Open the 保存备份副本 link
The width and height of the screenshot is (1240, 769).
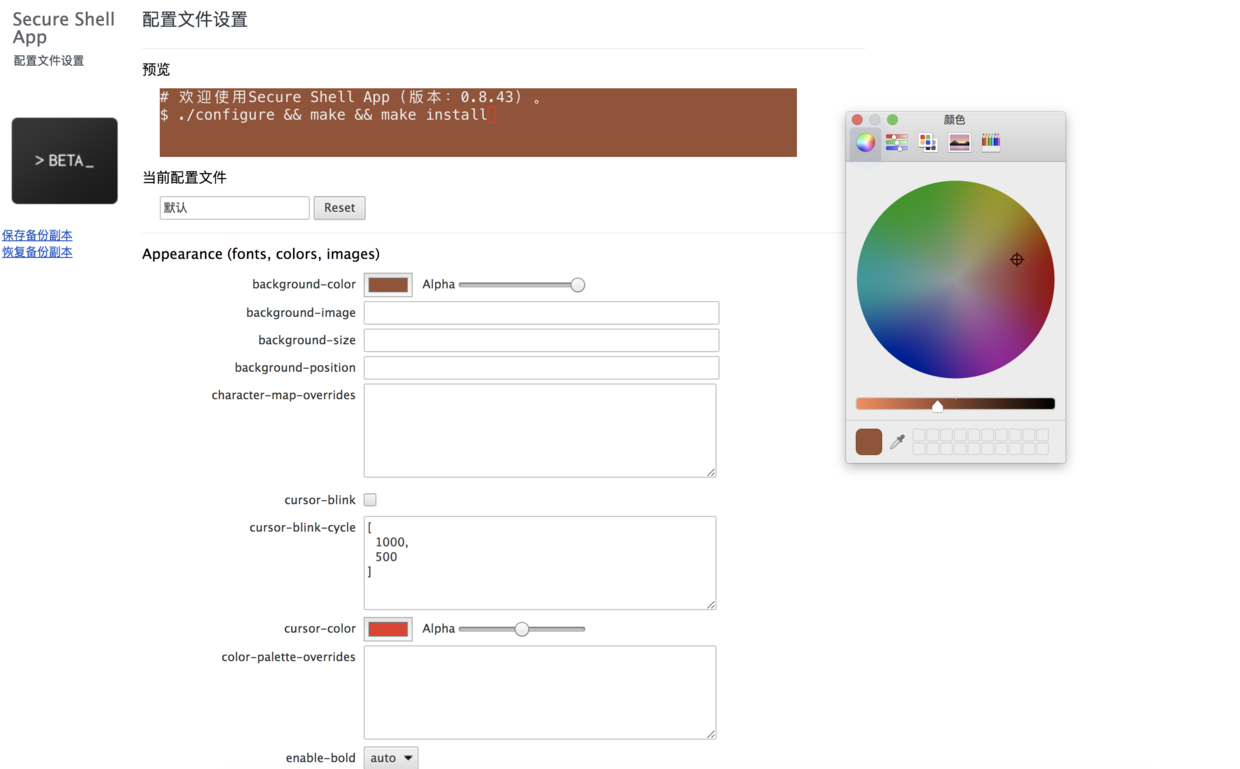coord(37,235)
